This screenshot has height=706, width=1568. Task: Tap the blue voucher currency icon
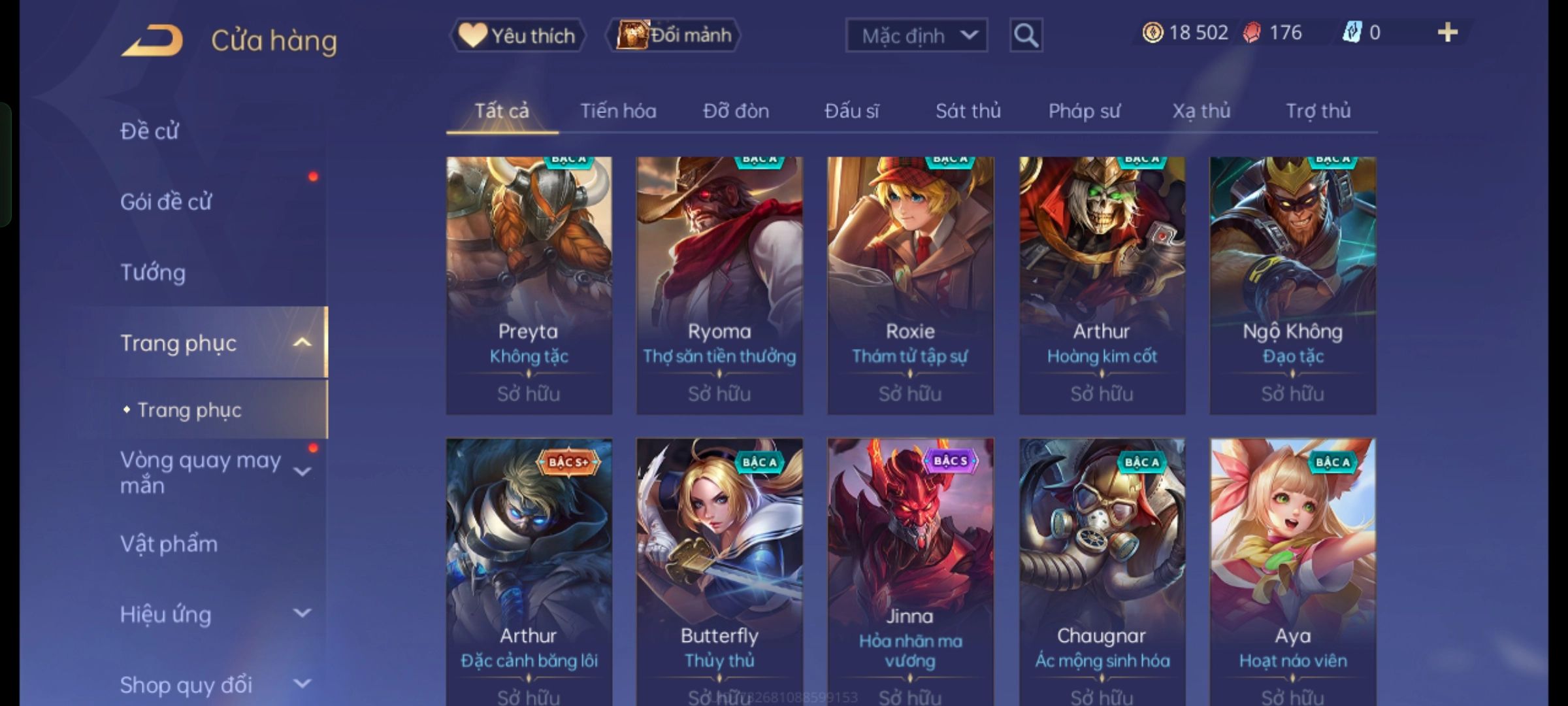[1352, 33]
